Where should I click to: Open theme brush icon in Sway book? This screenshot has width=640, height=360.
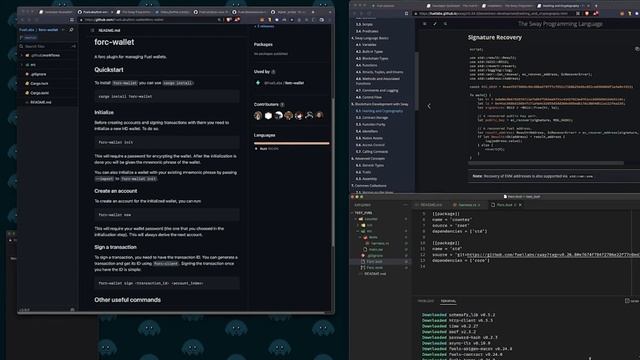point(435,24)
